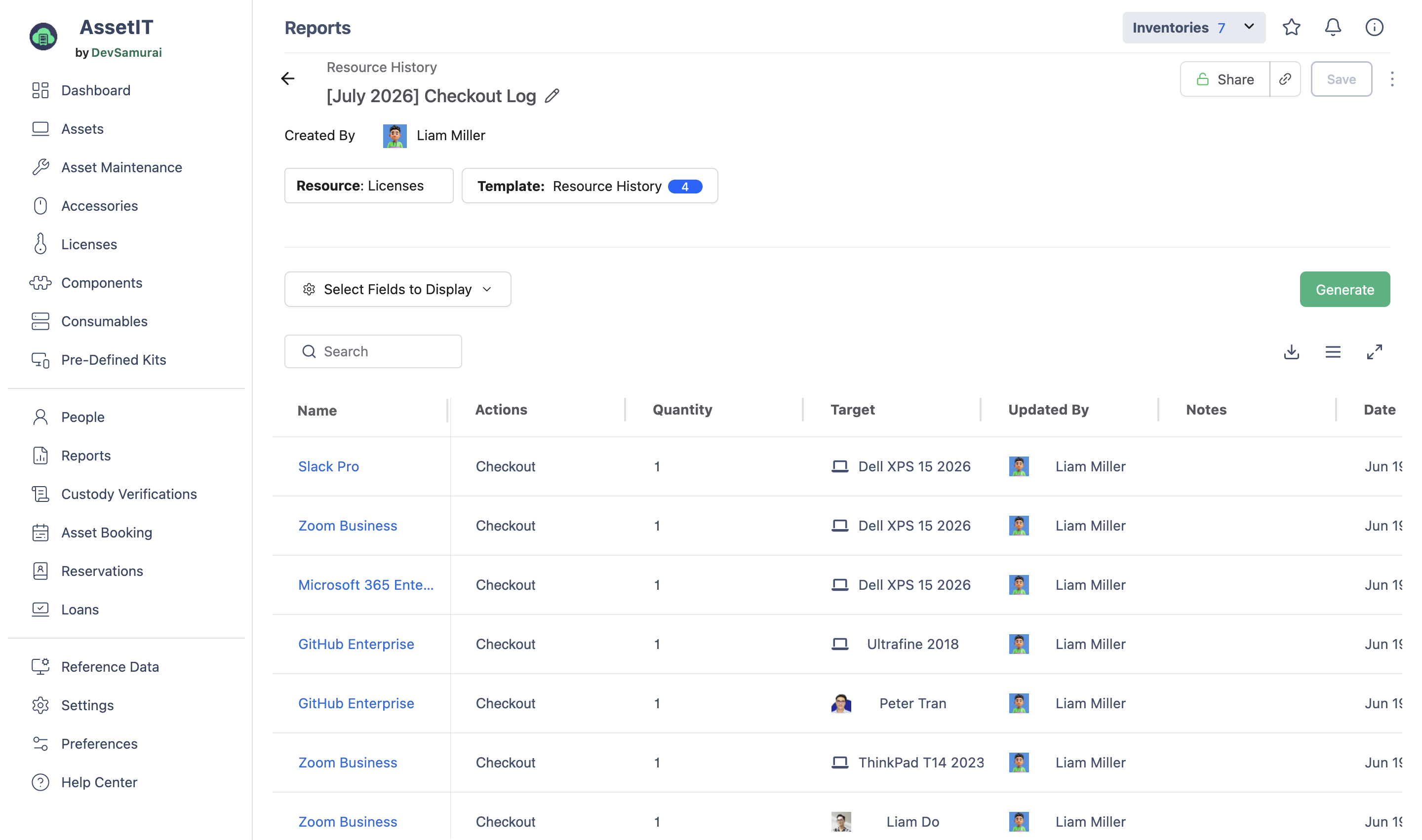Viewport: 1422px width, 840px height.
Task: Edit report title with pencil icon
Action: (552, 96)
